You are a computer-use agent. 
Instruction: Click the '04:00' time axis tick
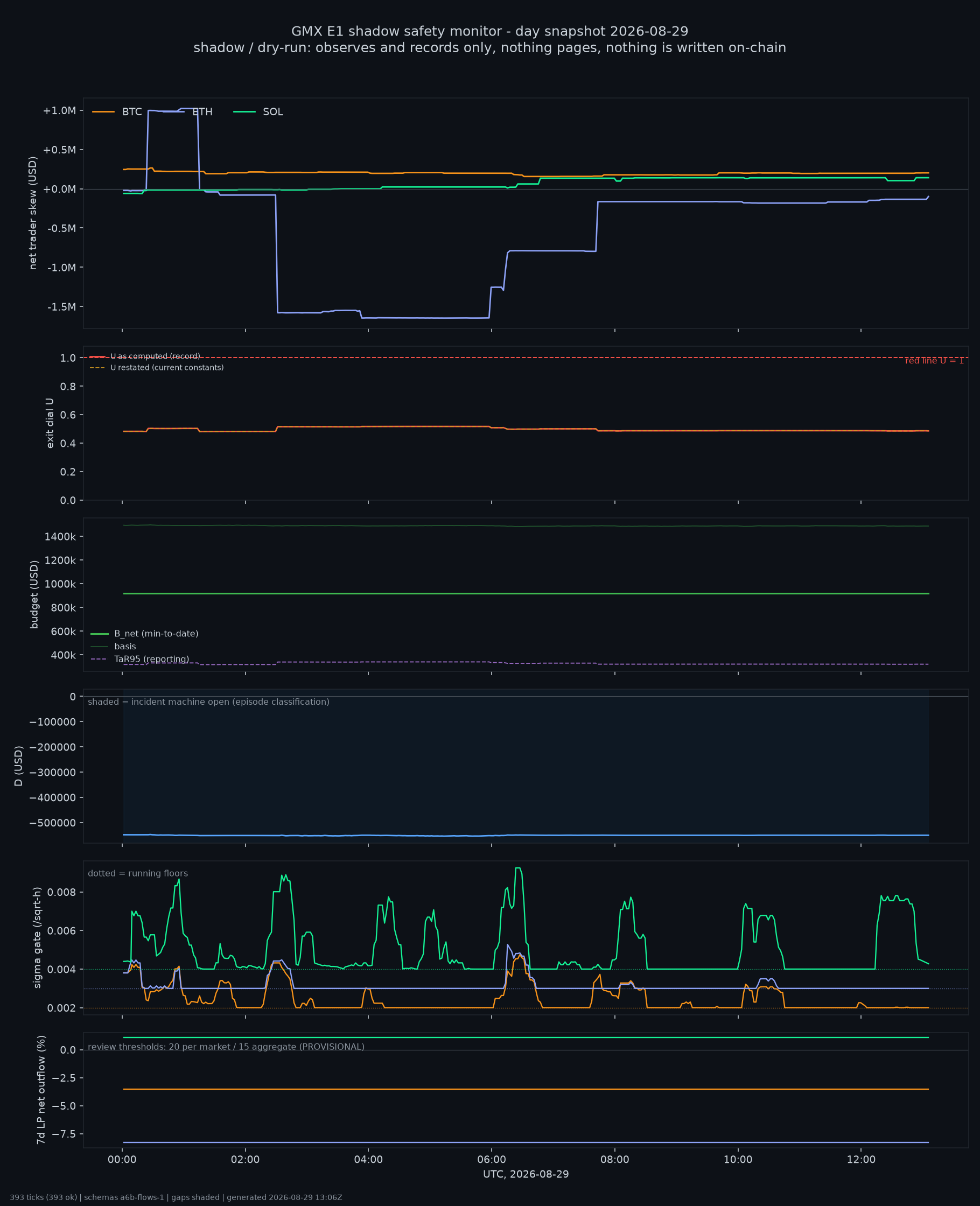368,1160
